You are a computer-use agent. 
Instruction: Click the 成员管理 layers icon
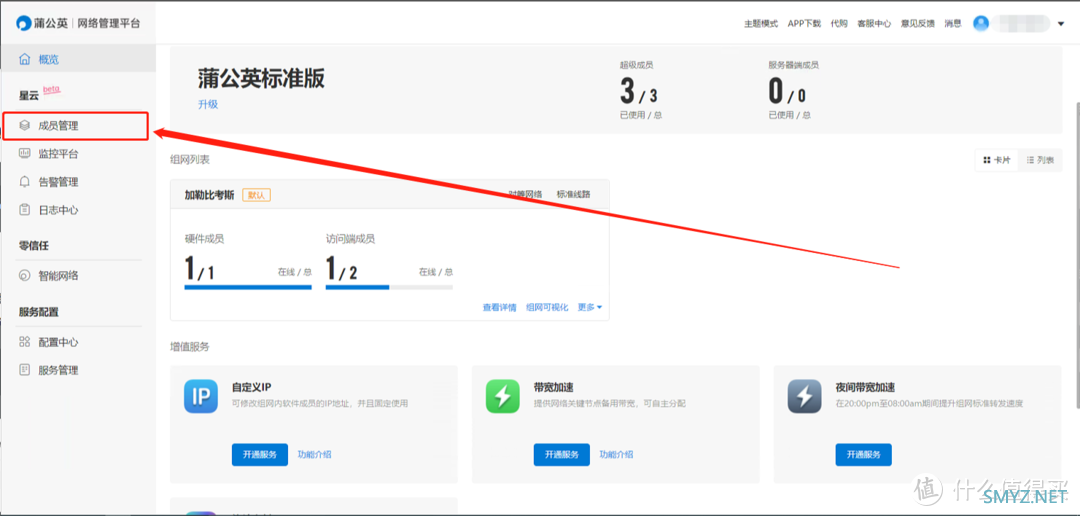point(25,126)
